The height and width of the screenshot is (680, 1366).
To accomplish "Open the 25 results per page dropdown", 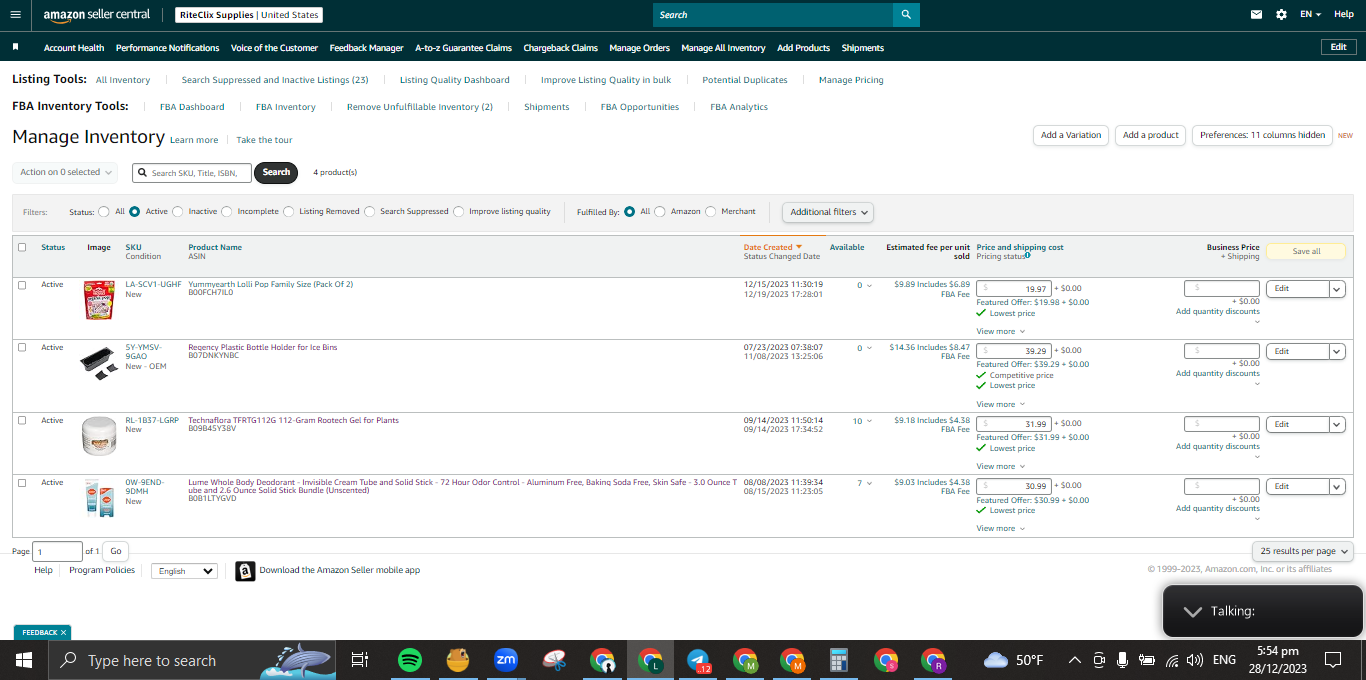I will [1303, 551].
